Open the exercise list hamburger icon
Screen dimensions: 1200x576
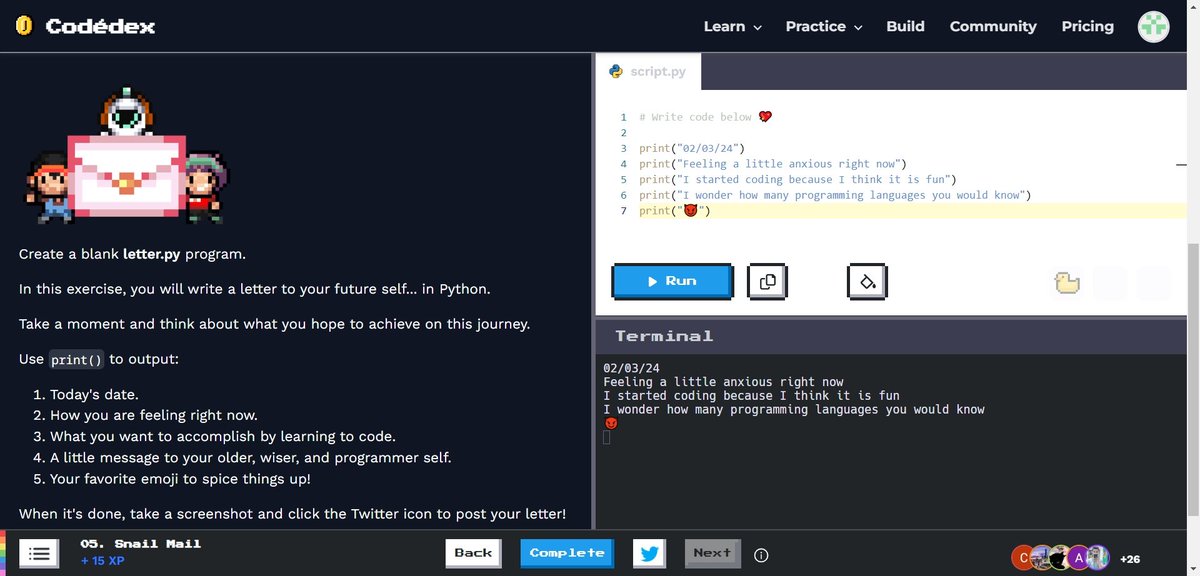(x=39, y=553)
